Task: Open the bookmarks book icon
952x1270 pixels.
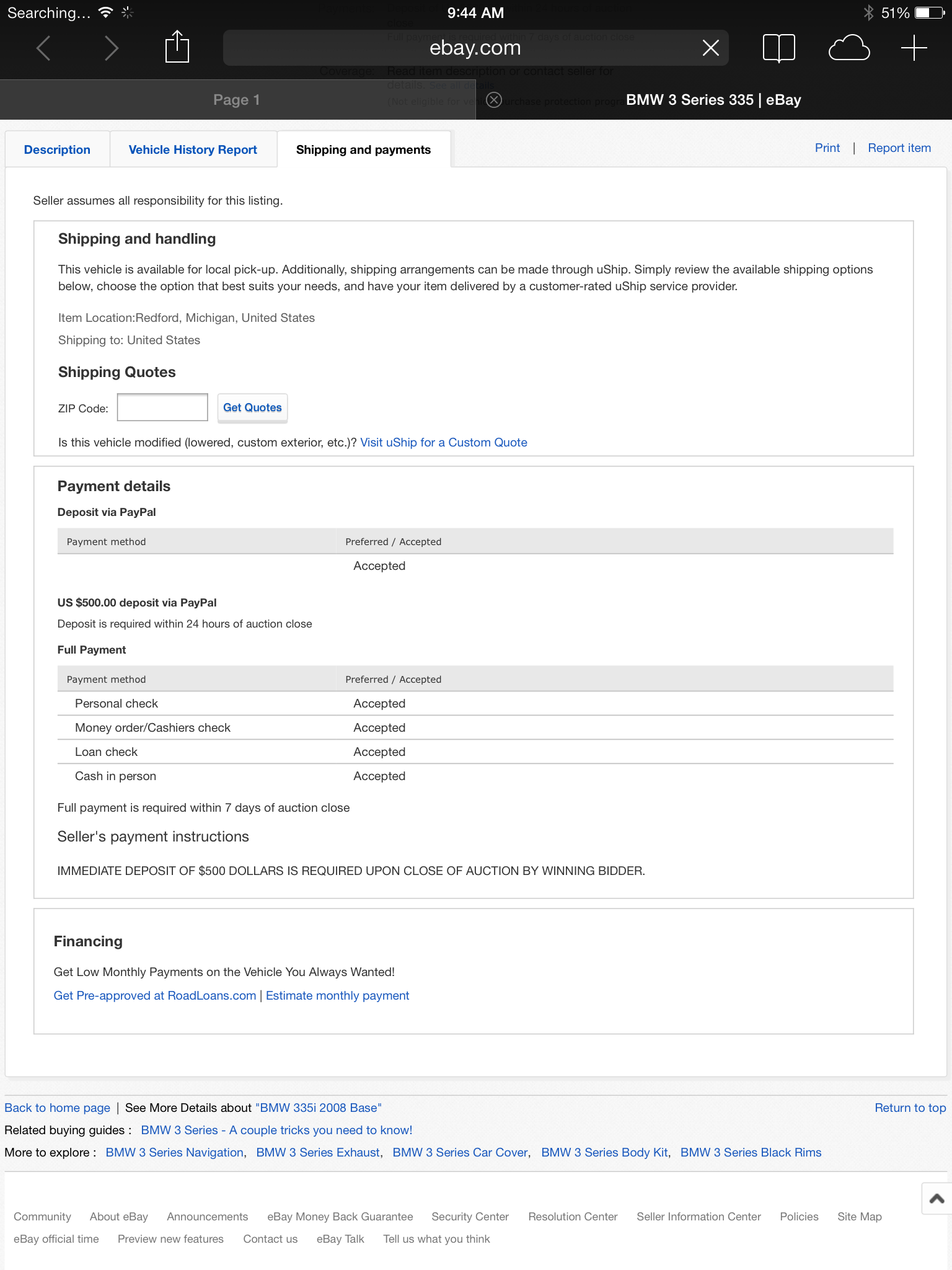Action: click(x=778, y=48)
